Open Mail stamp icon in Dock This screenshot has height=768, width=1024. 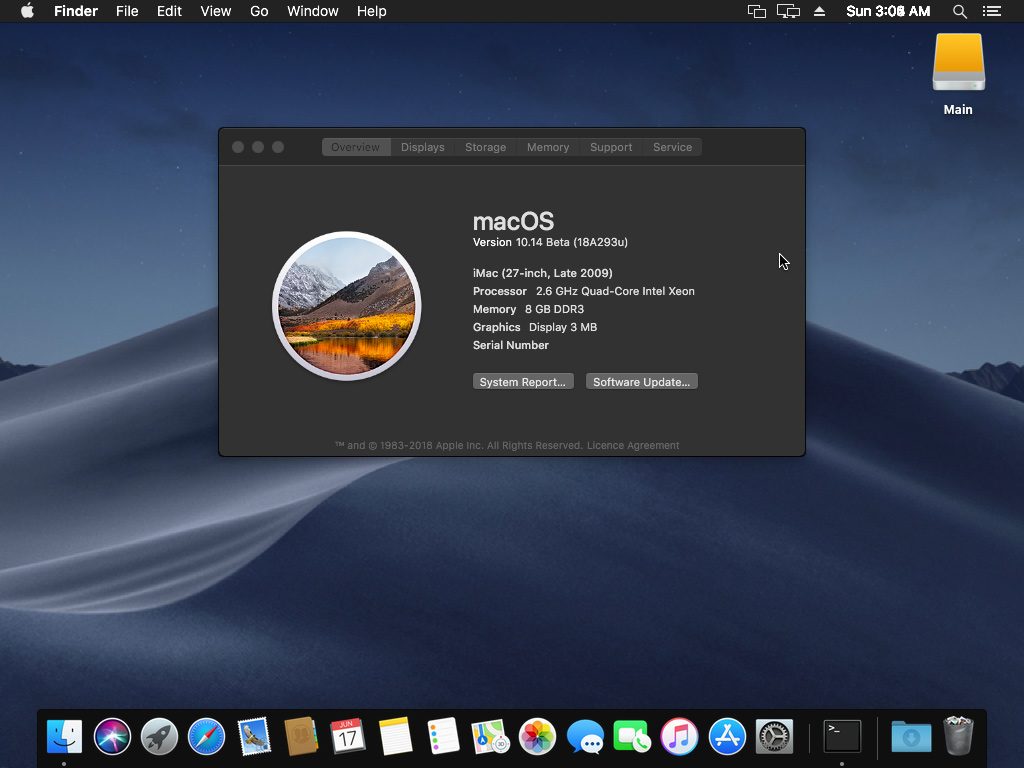click(x=254, y=736)
